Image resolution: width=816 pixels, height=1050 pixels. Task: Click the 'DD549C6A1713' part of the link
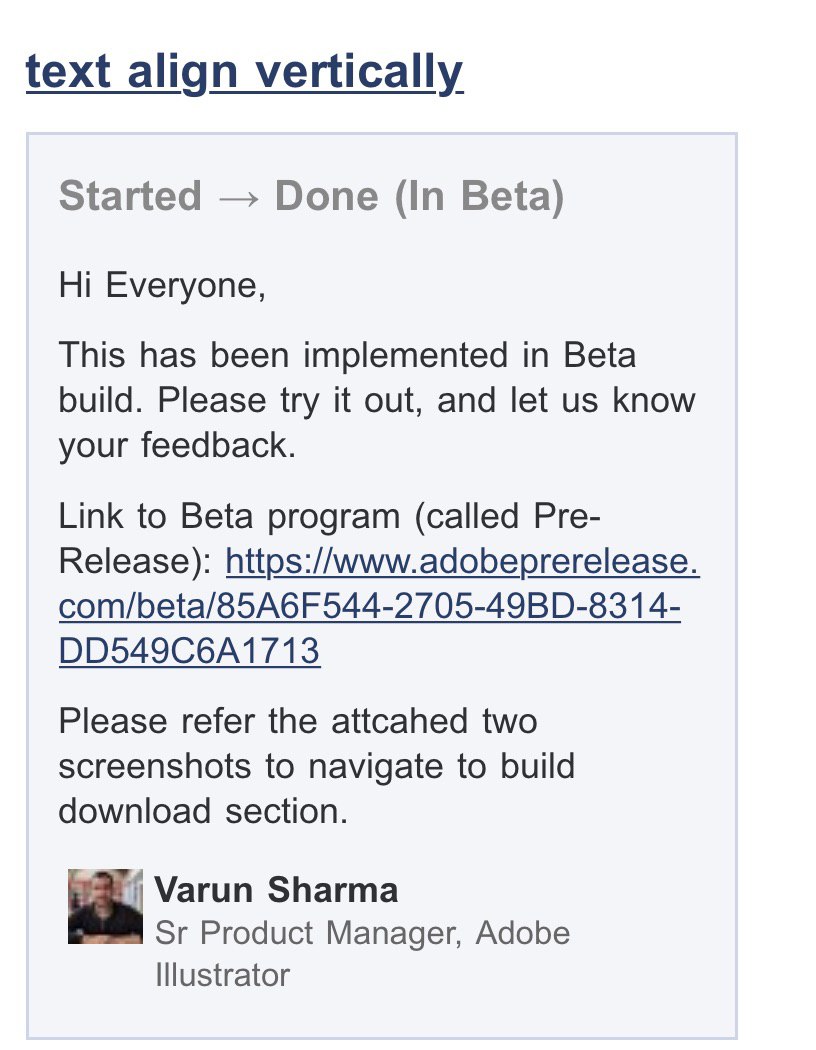(x=189, y=651)
